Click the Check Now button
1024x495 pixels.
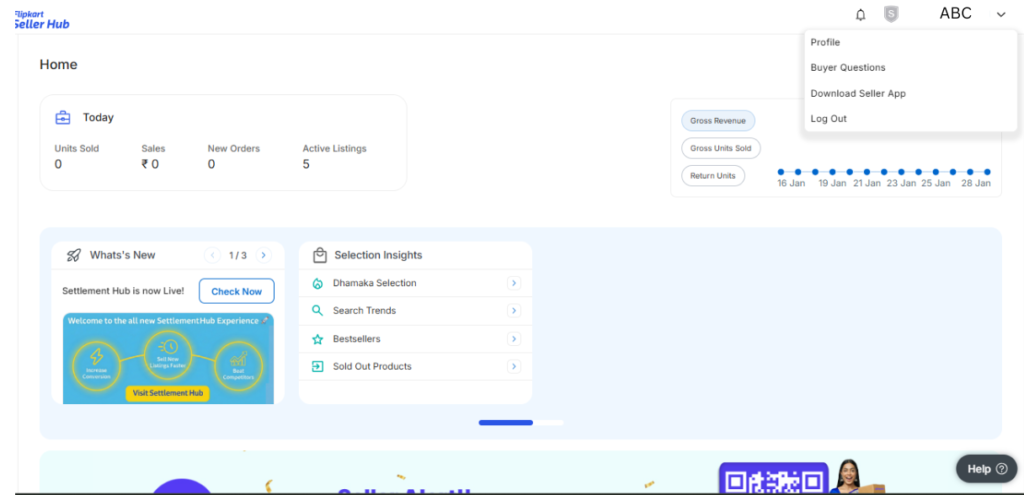click(x=236, y=291)
